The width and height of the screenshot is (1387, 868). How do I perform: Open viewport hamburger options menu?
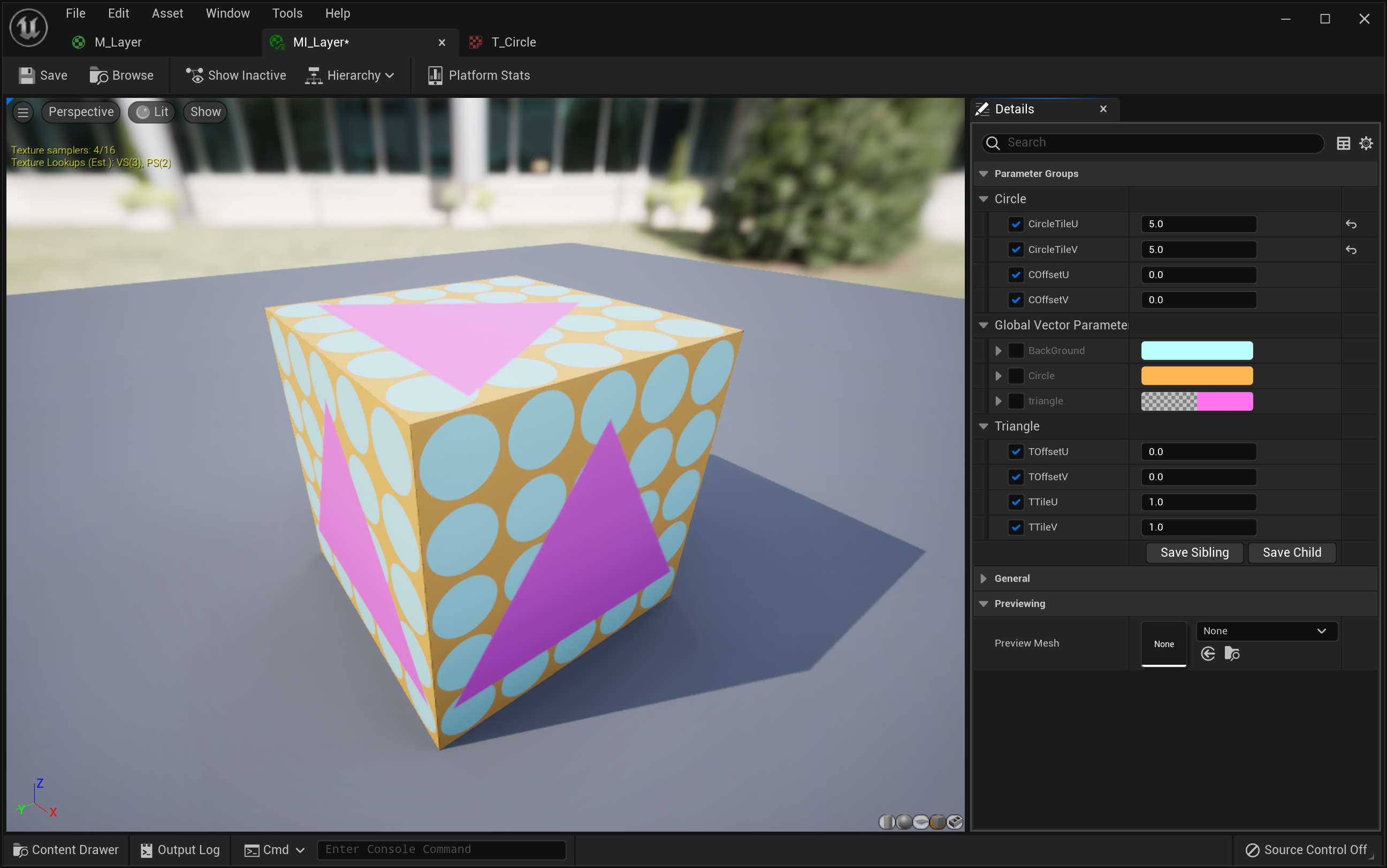(23, 112)
